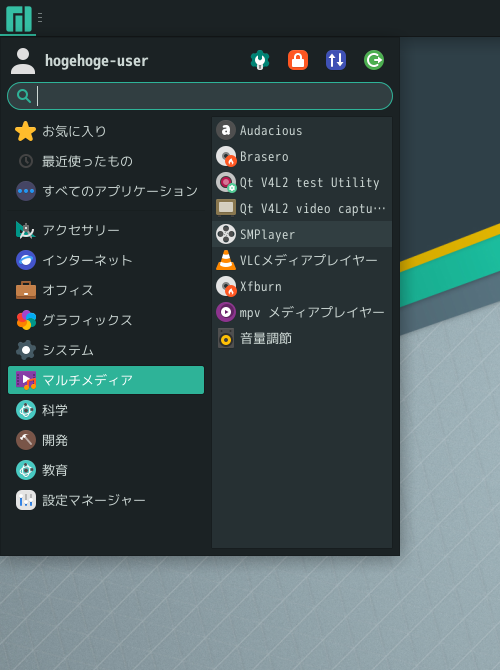Click the hogehoge-user name label
500x670 pixels.
(97, 61)
